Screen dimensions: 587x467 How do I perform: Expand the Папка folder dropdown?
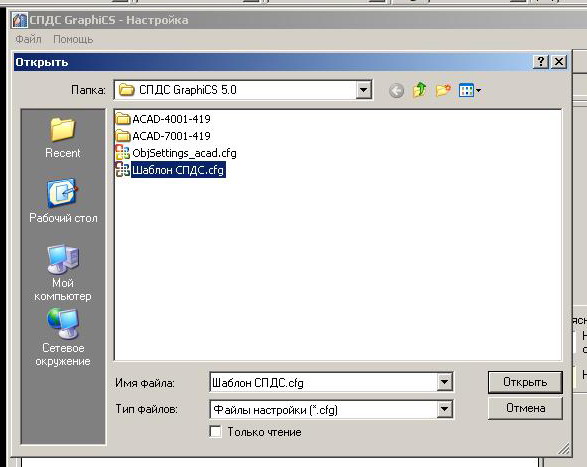click(x=363, y=90)
